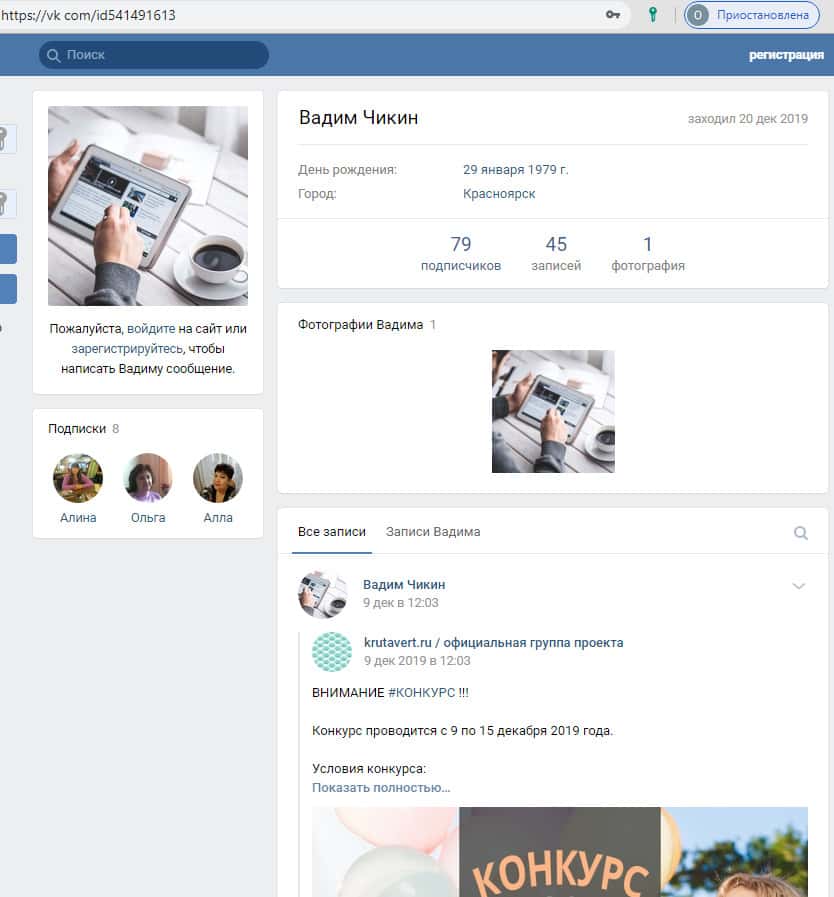
Task: Open Вадим Чикин's main profile photo
Action: (x=148, y=205)
